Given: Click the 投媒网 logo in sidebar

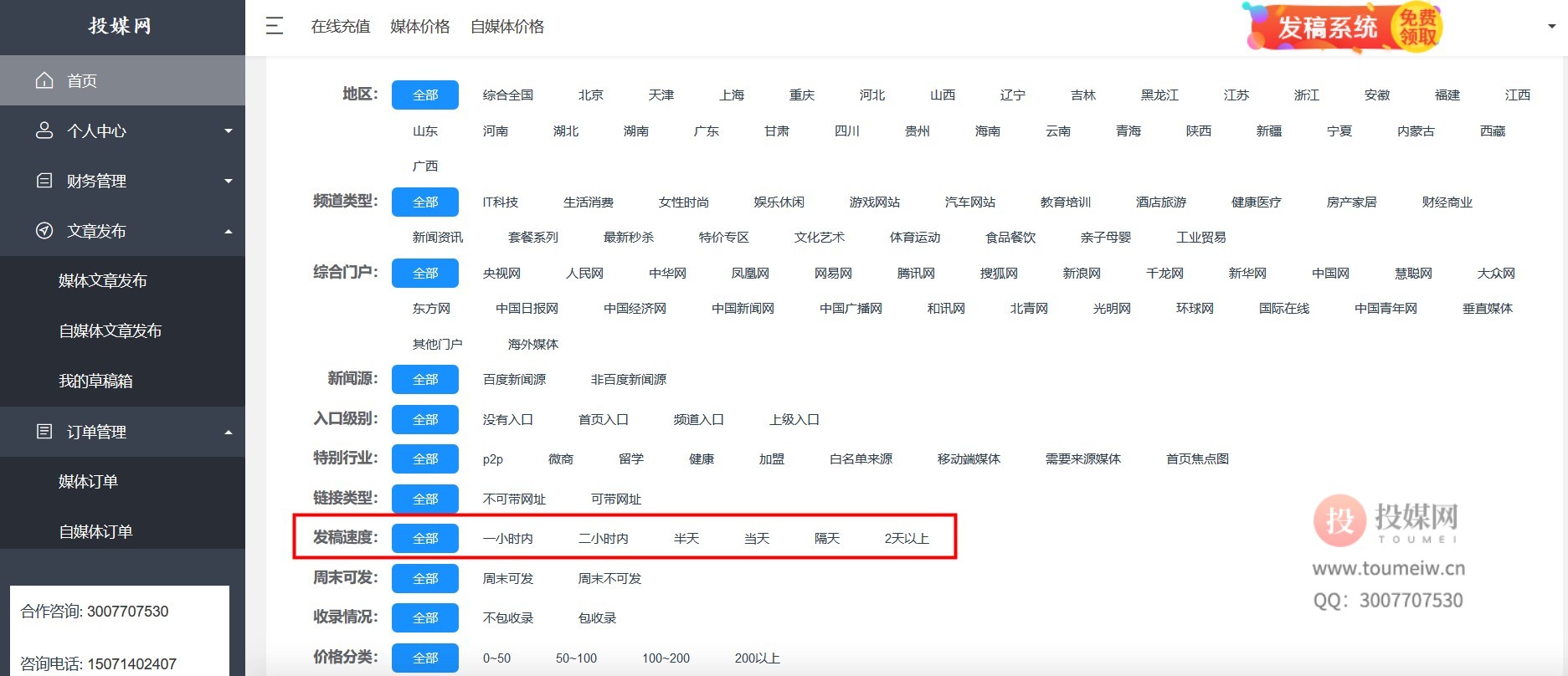Looking at the screenshot, I should pos(121,26).
